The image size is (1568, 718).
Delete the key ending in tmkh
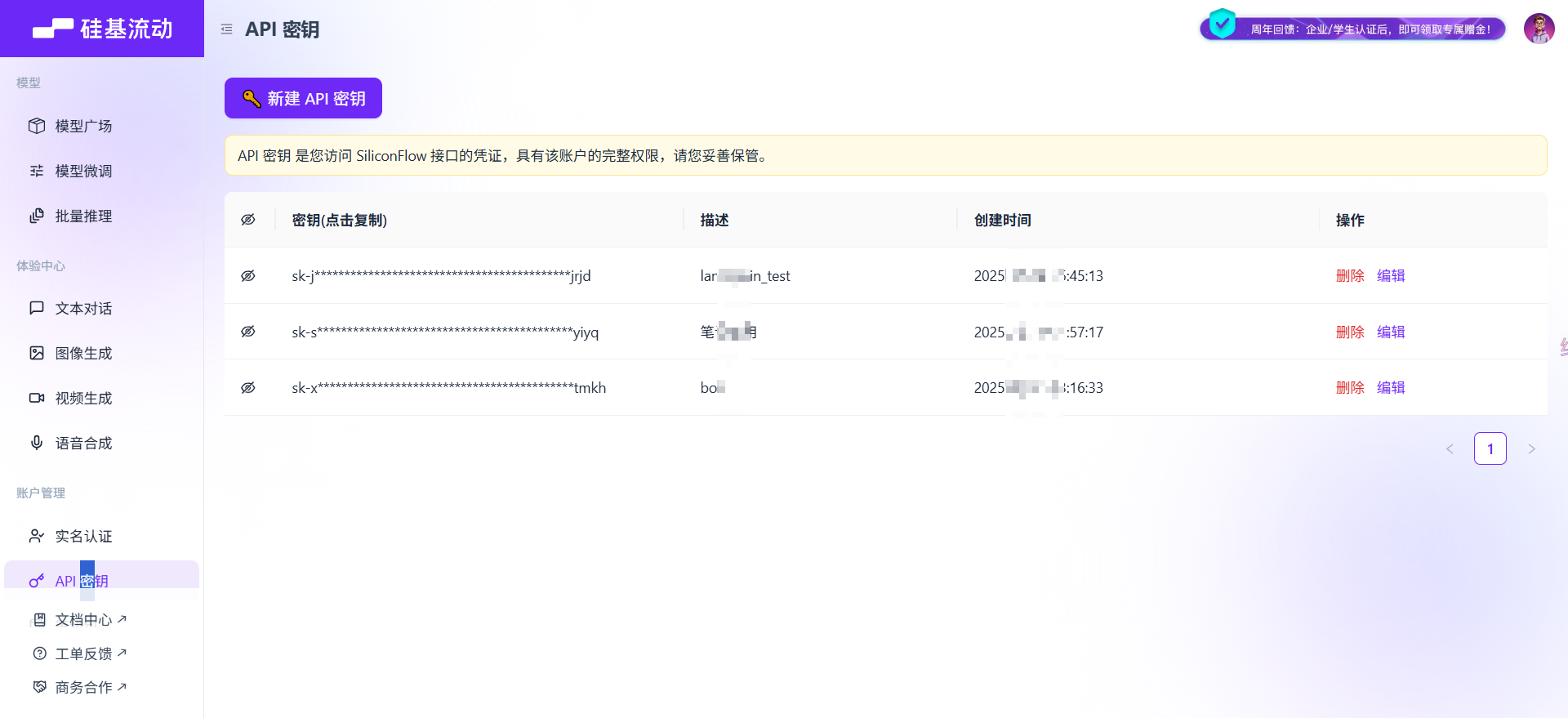pos(1349,388)
